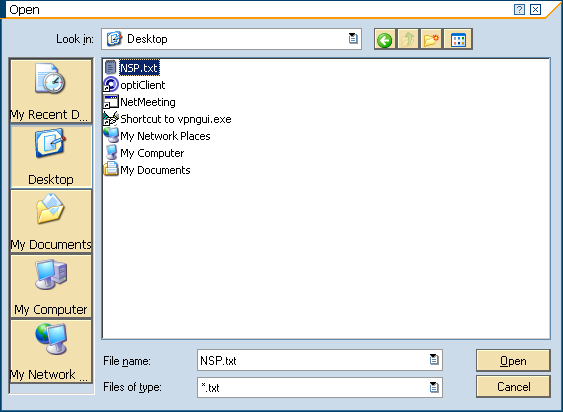
Task: Click the help question mark button
Action: [519, 9]
